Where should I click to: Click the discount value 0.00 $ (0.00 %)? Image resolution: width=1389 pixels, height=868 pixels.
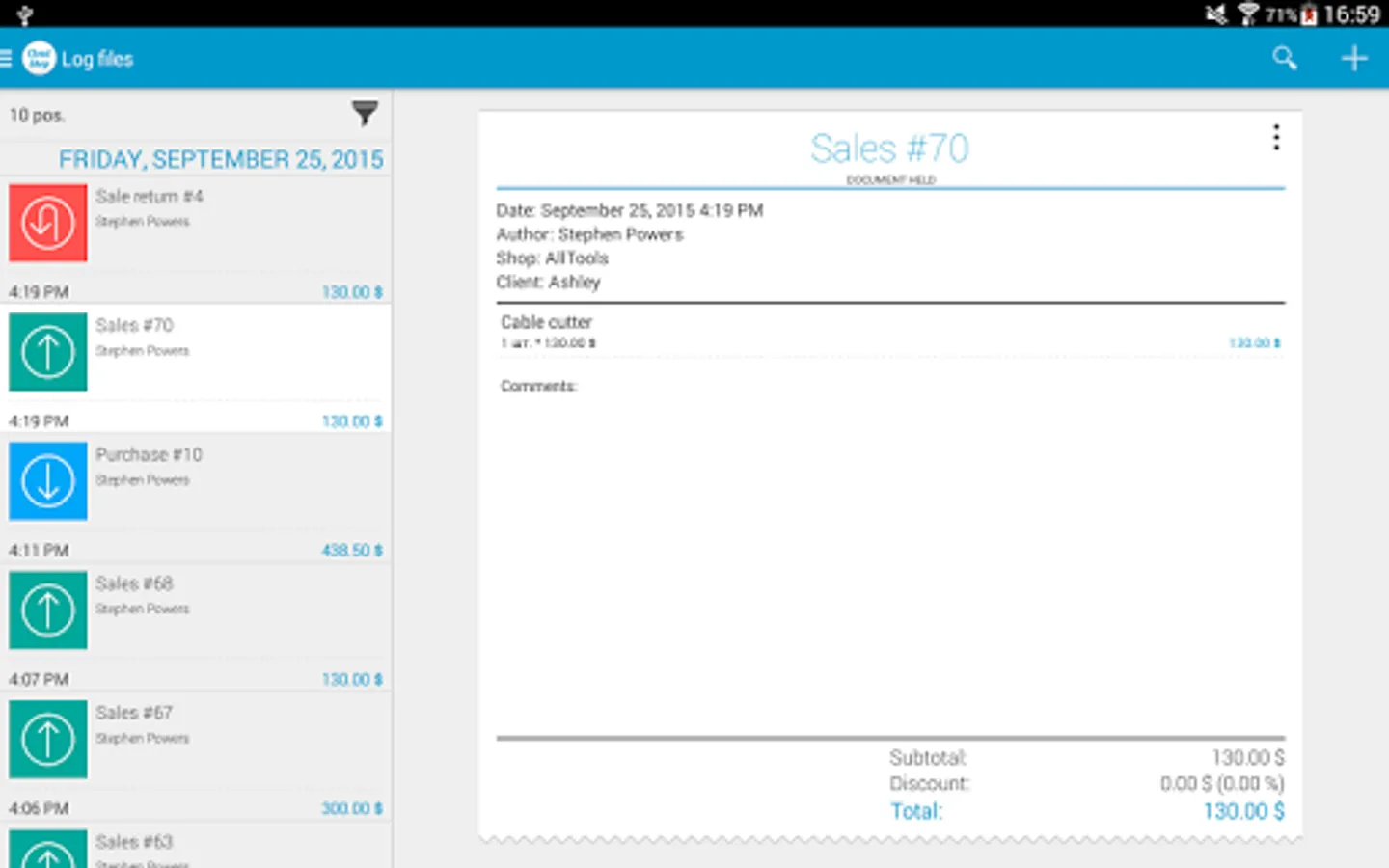point(1222,783)
